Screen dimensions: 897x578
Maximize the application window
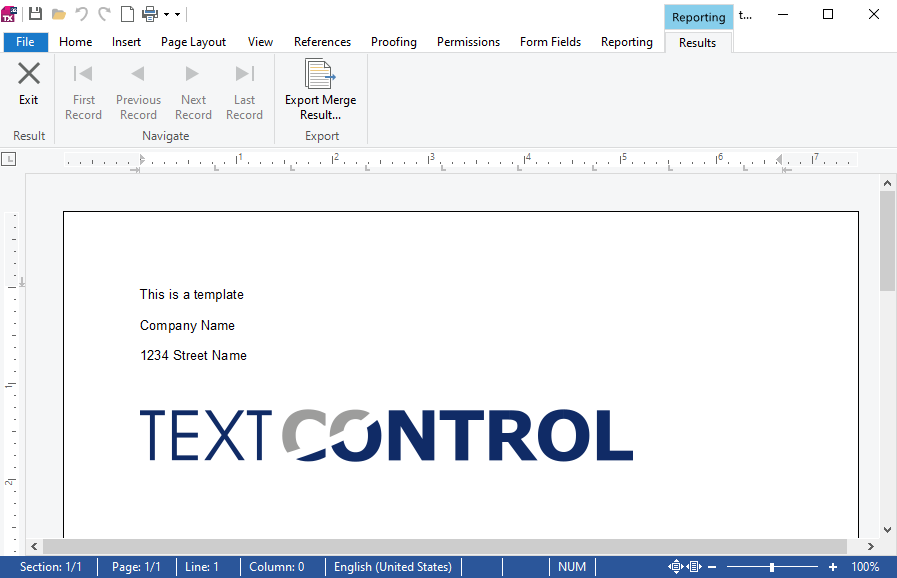point(828,14)
